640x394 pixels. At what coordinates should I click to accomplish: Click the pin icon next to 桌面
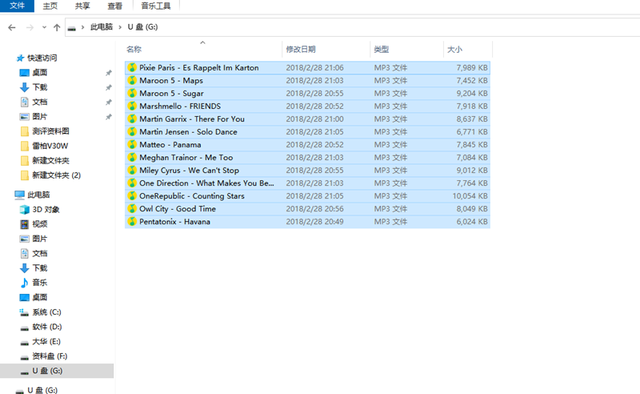(109, 73)
